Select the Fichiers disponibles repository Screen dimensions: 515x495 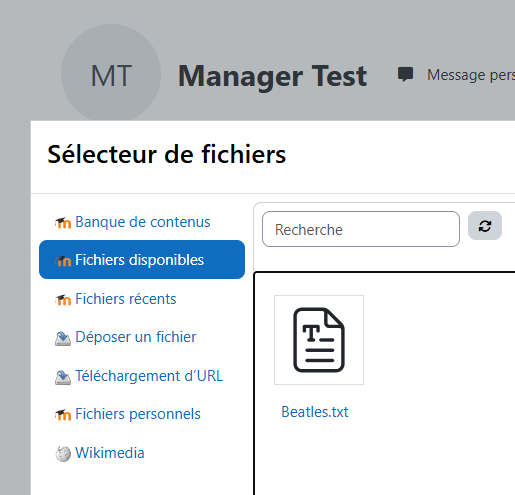click(x=142, y=260)
